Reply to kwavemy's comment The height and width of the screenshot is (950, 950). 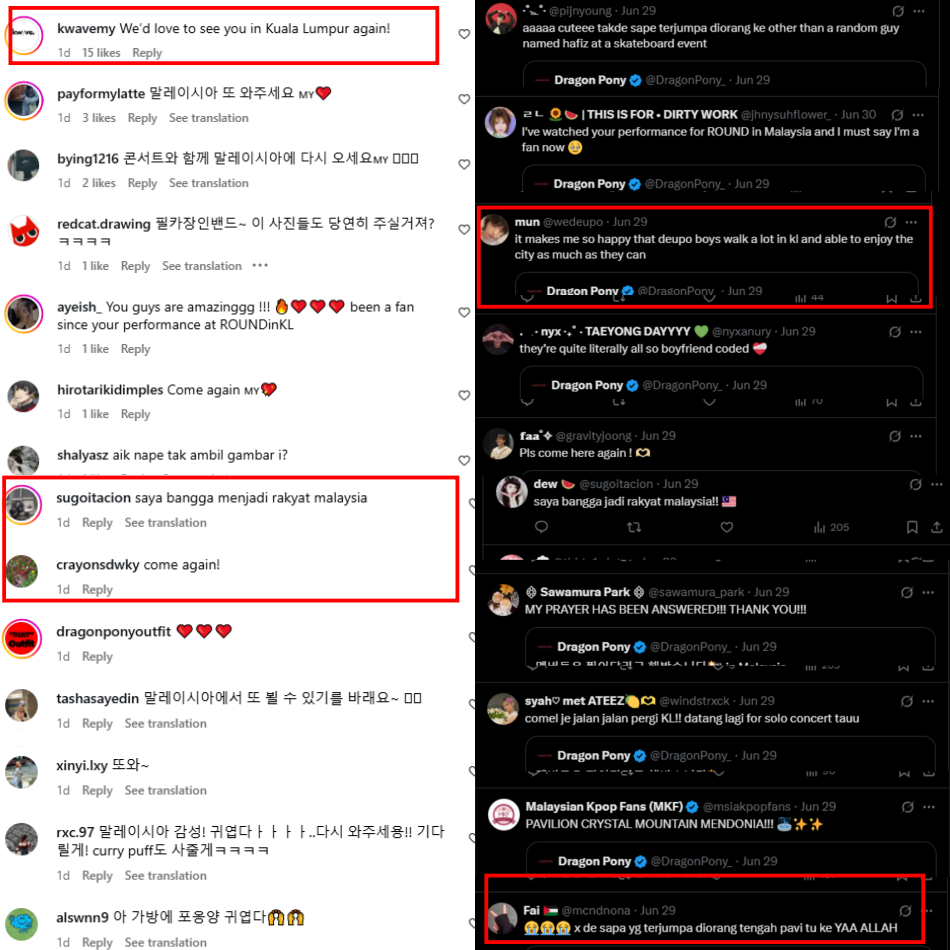(x=147, y=53)
